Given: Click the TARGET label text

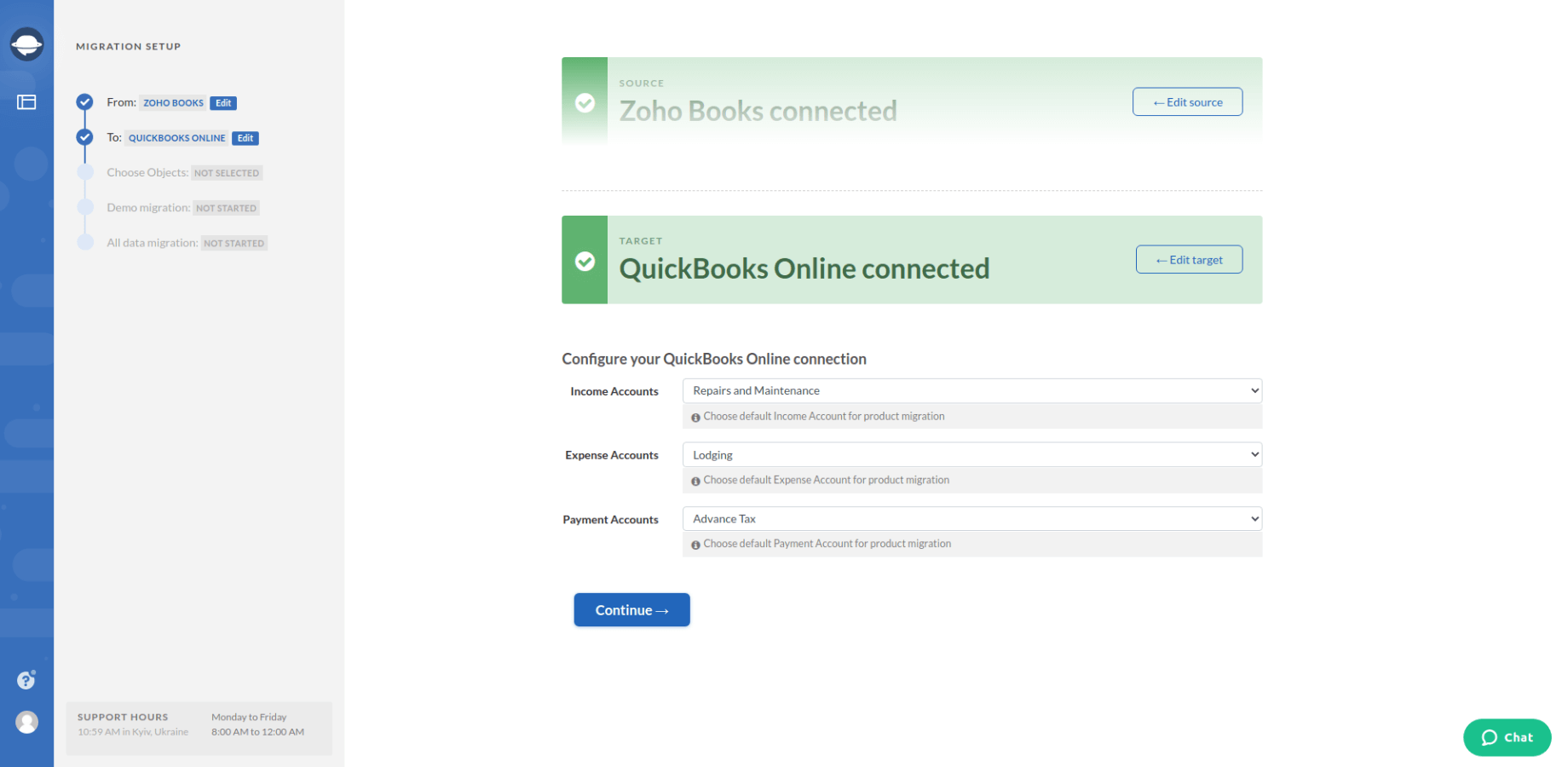Looking at the screenshot, I should pos(641,241).
